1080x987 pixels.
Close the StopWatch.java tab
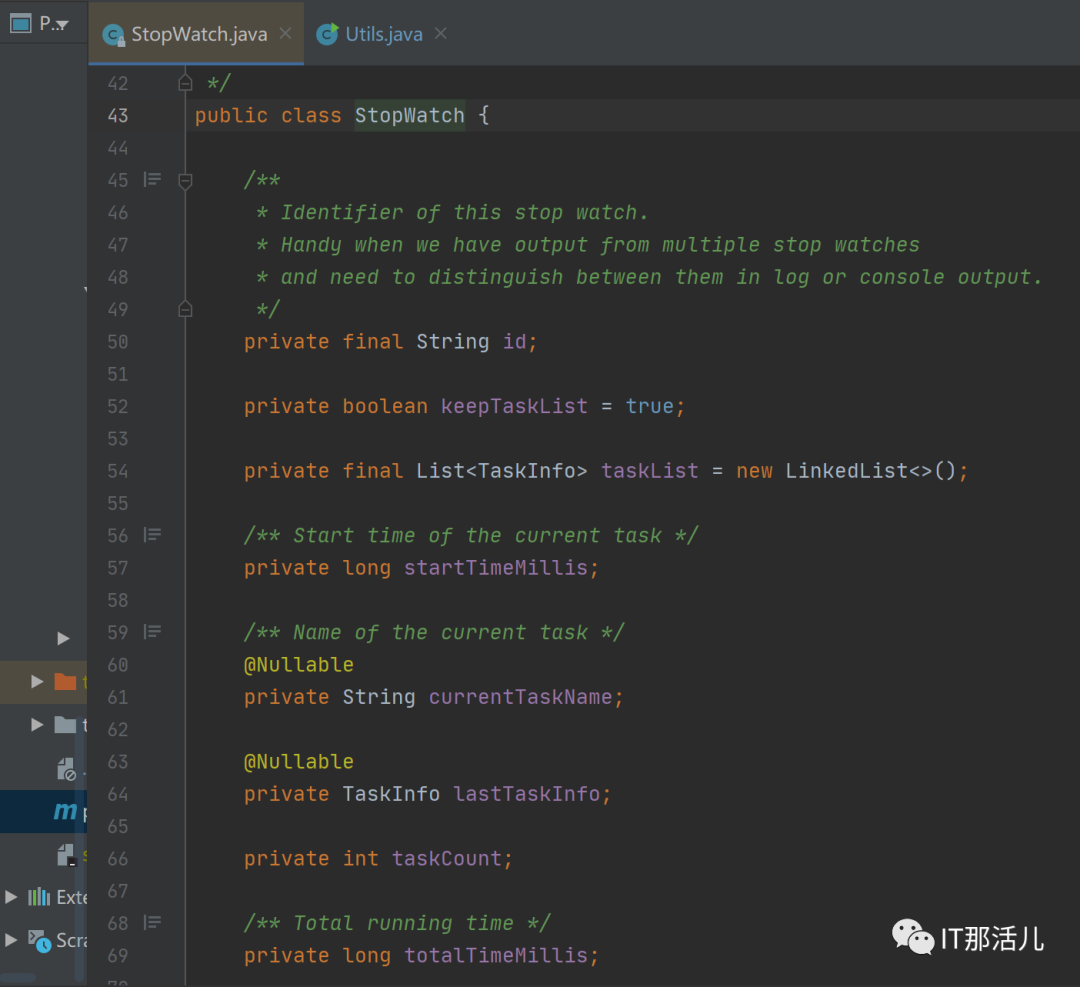pos(285,33)
